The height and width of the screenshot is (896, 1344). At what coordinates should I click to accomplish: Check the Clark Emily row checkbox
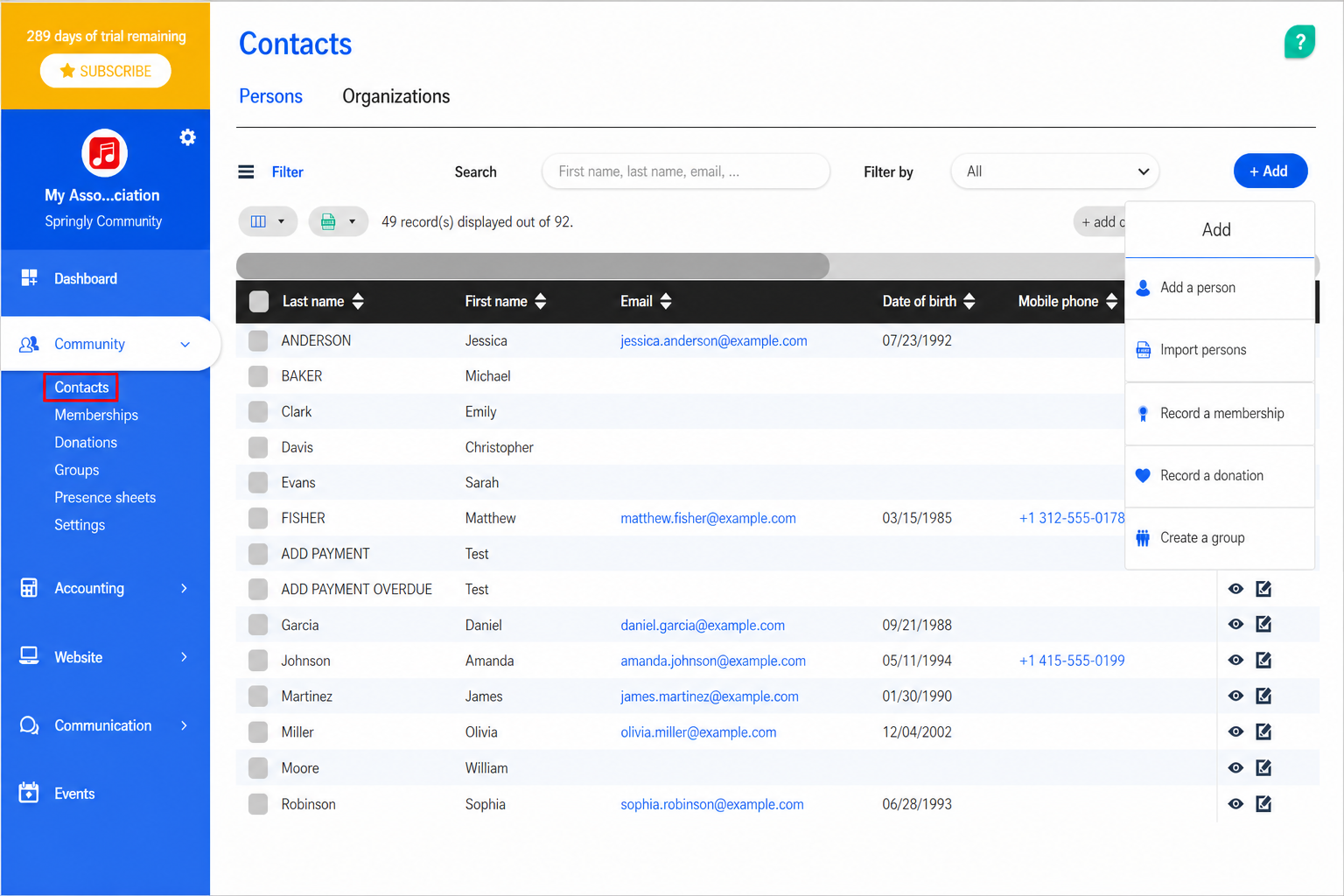258,411
